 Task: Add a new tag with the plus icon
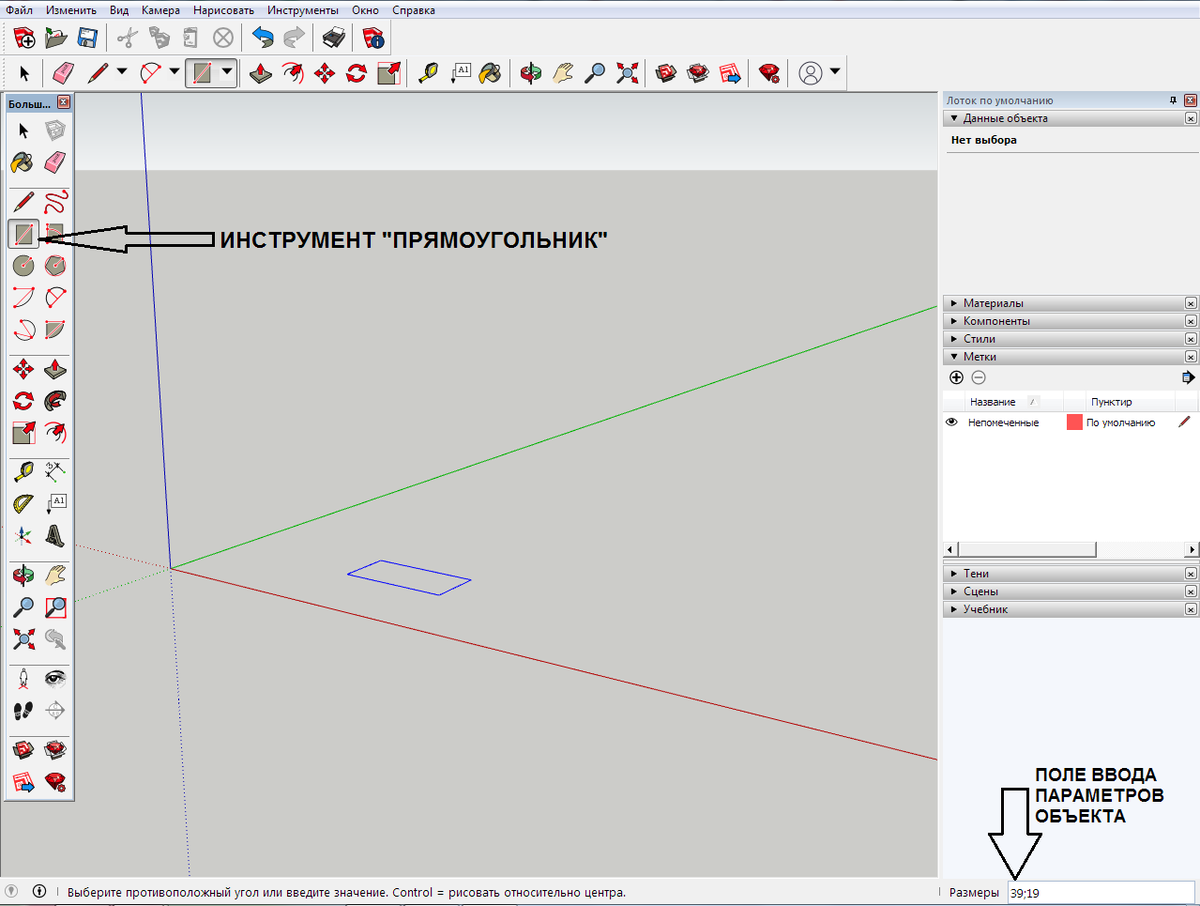956,377
